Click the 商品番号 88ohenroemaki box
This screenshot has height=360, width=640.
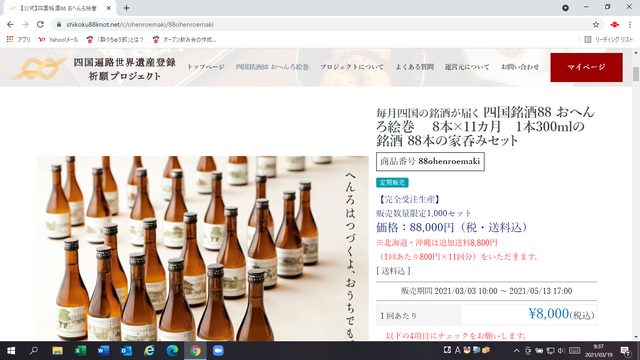point(430,161)
